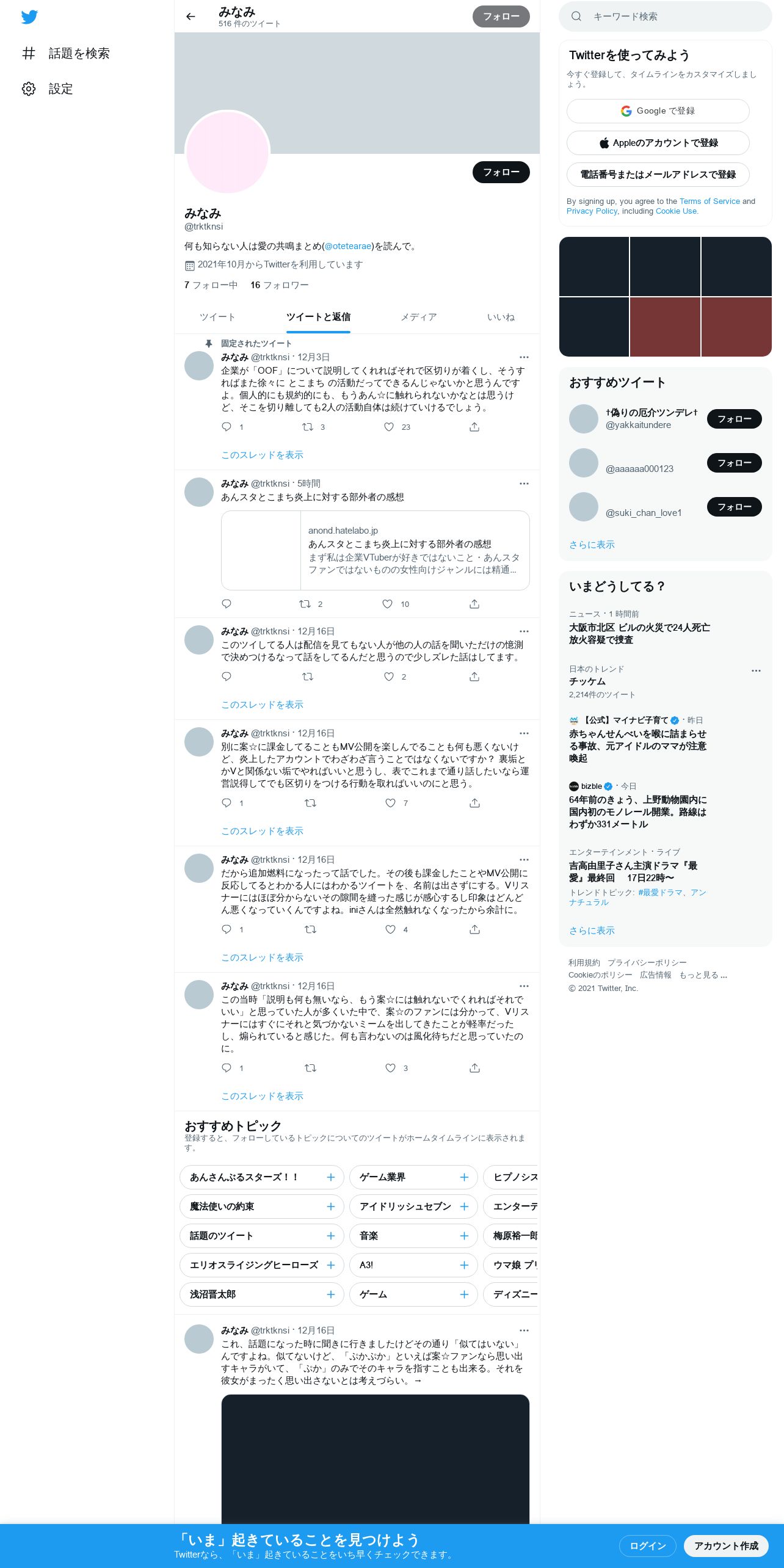Expand thread under この当時 tweet
The image size is (784, 1568).
(x=262, y=1096)
